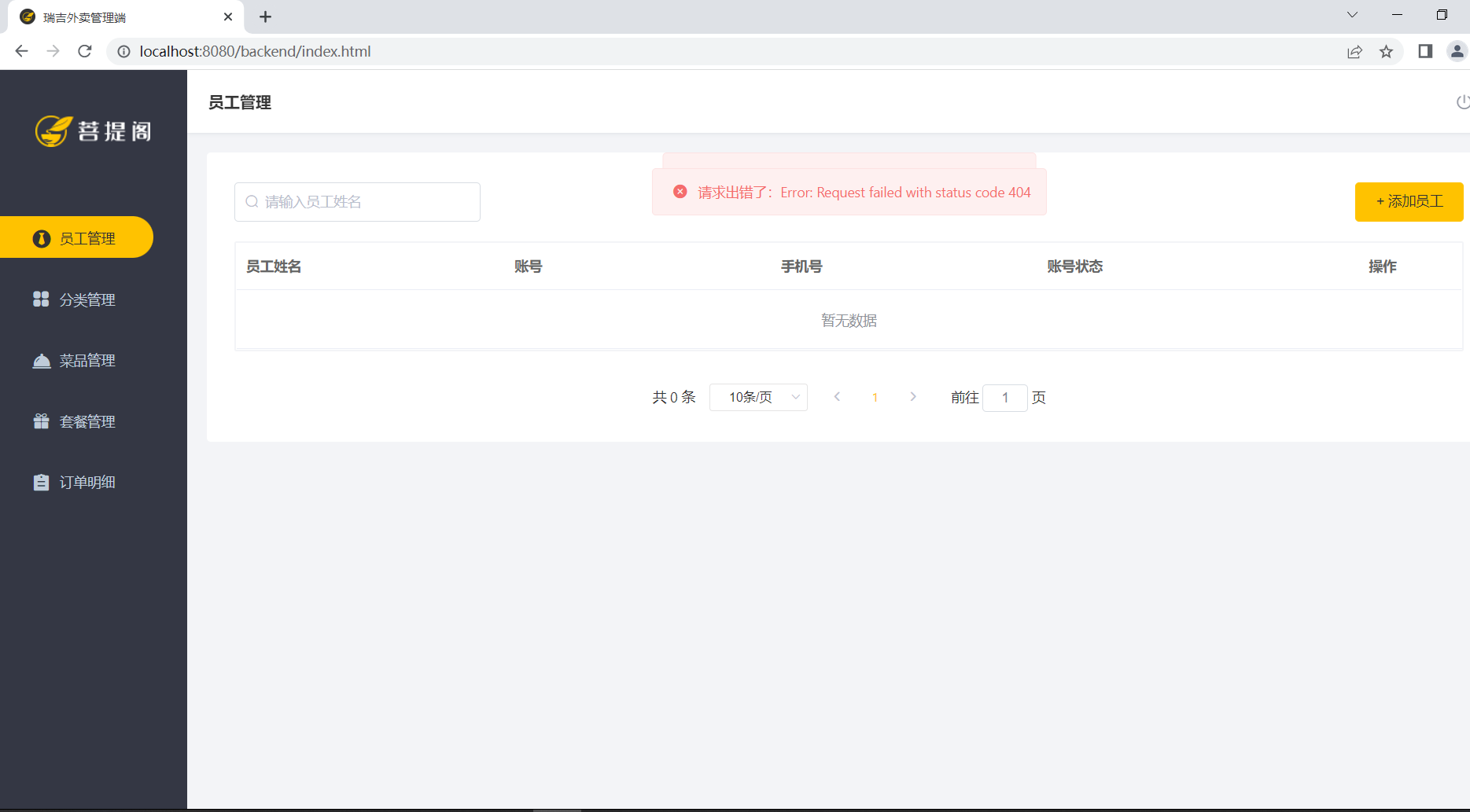The image size is (1470, 812).
Task: Go to previous page arrow
Action: pyautogui.click(x=837, y=397)
